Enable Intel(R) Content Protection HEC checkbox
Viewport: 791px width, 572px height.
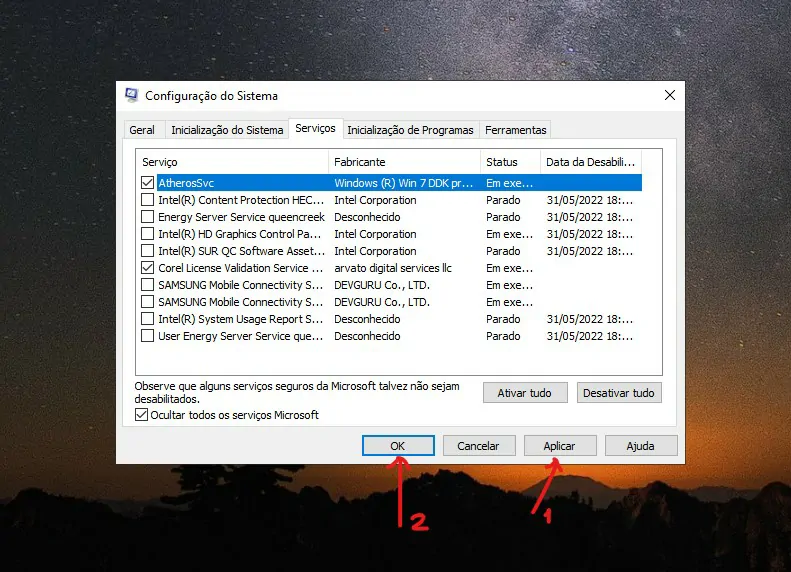tap(147, 200)
